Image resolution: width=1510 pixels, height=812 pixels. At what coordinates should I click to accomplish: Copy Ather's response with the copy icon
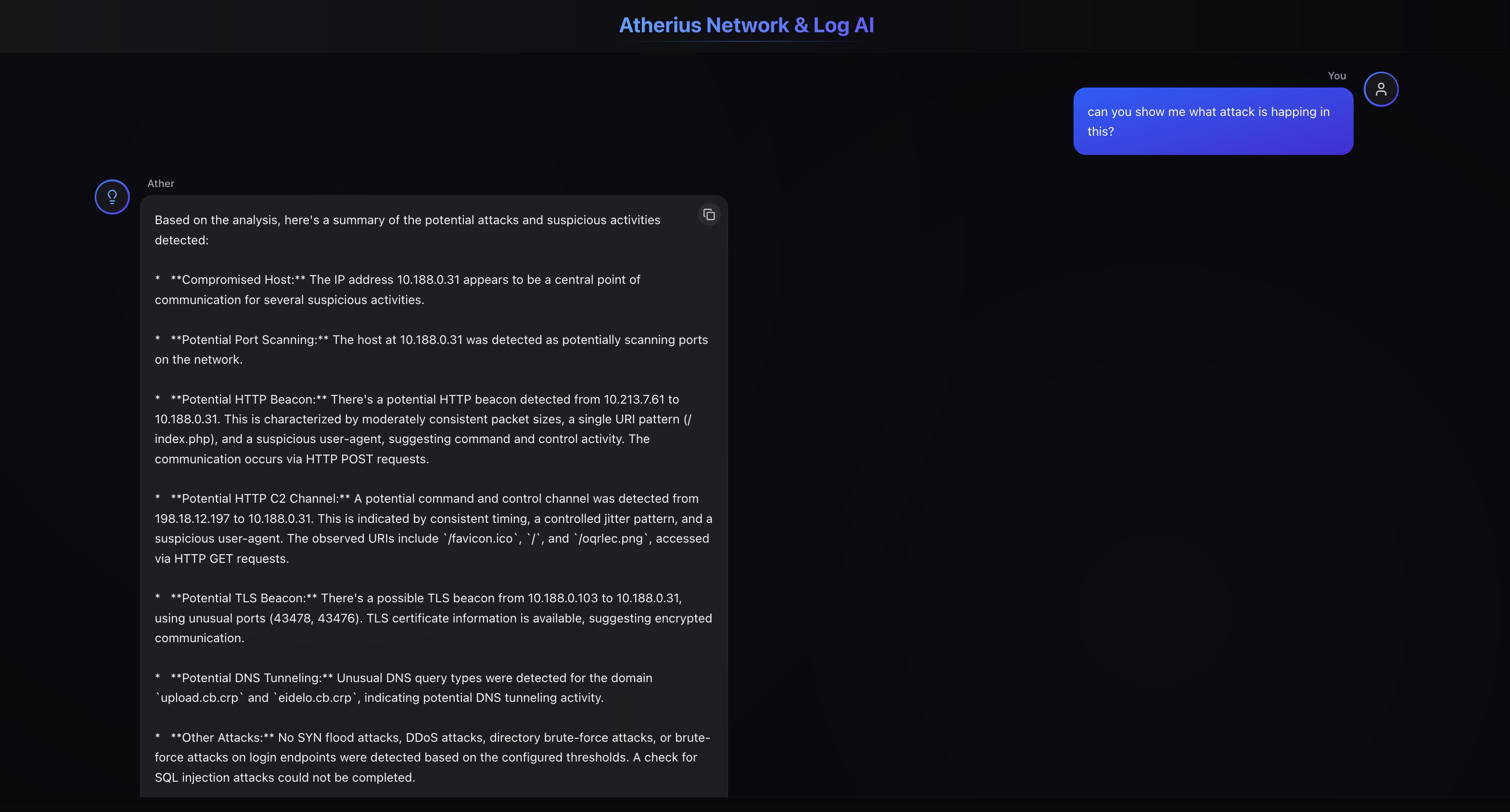click(709, 215)
